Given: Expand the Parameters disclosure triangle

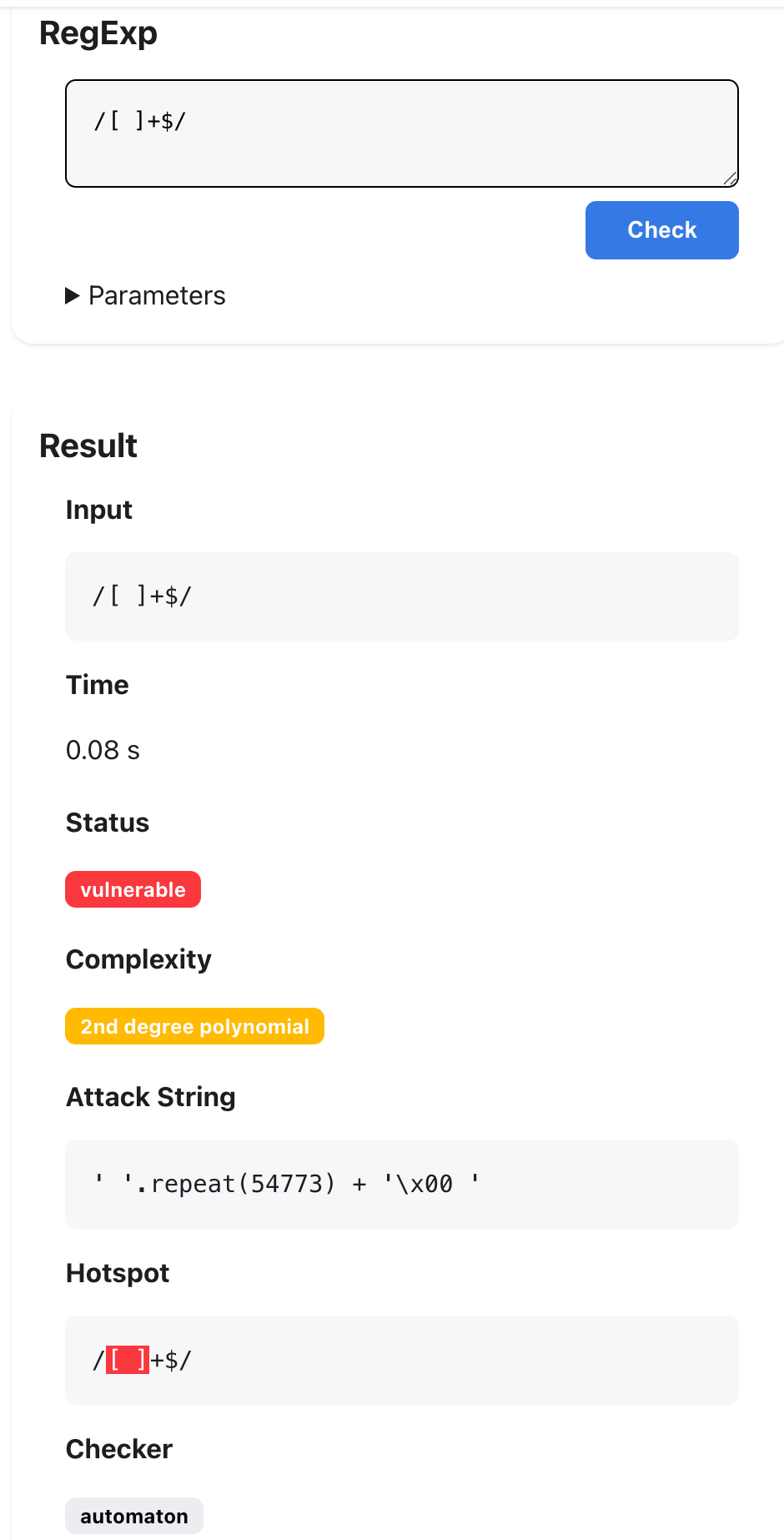Looking at the screenshot, I should click(73, 296).
